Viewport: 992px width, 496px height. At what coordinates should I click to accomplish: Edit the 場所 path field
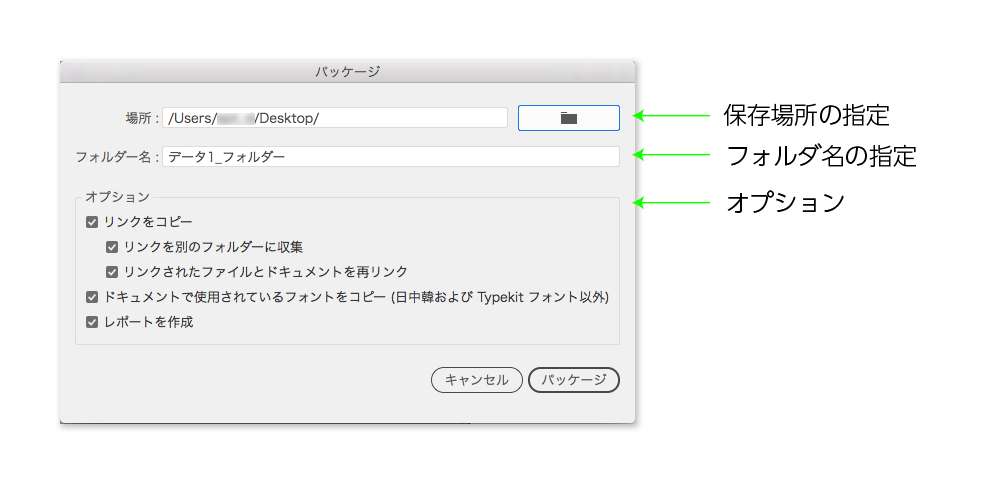point(335,118)
